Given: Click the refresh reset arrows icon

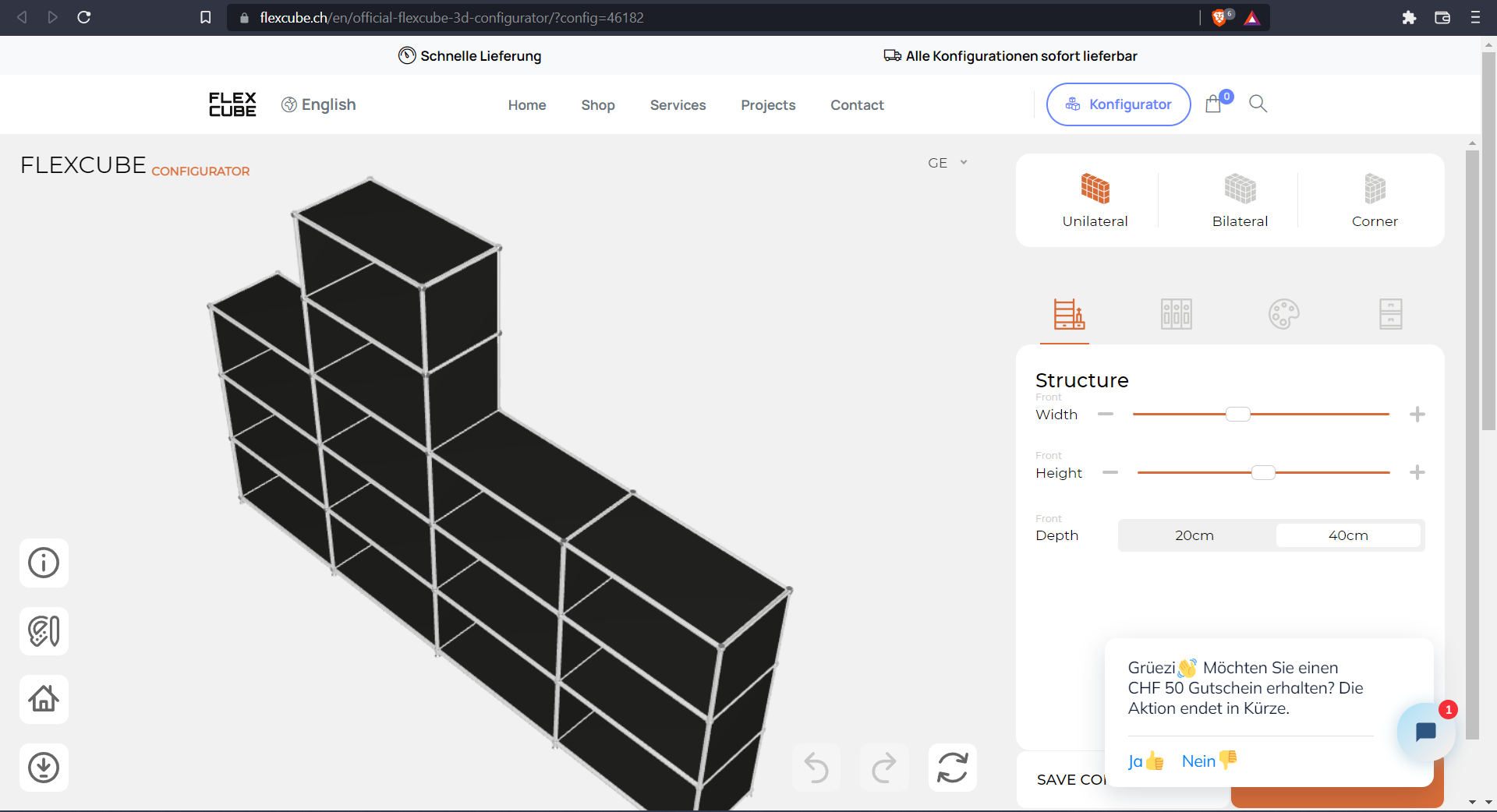Looking at the screenshot, I should [953, 768].
